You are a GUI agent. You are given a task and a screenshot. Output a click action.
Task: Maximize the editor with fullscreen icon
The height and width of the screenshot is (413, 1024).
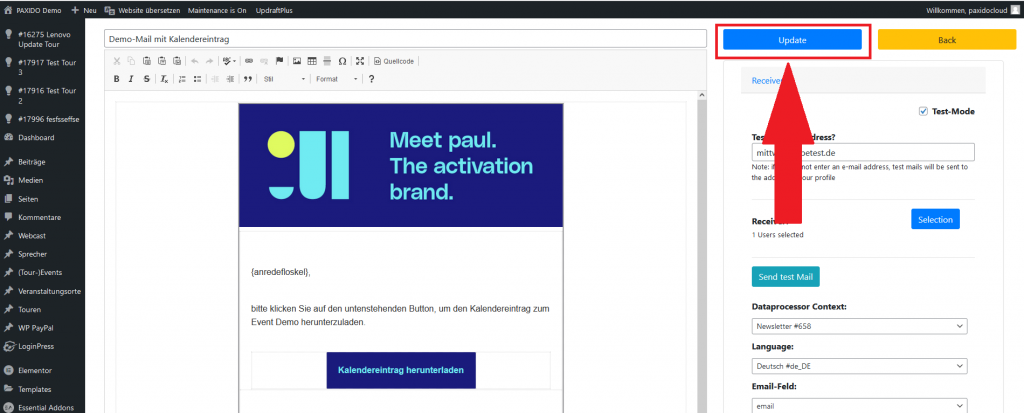pos(360,61)
